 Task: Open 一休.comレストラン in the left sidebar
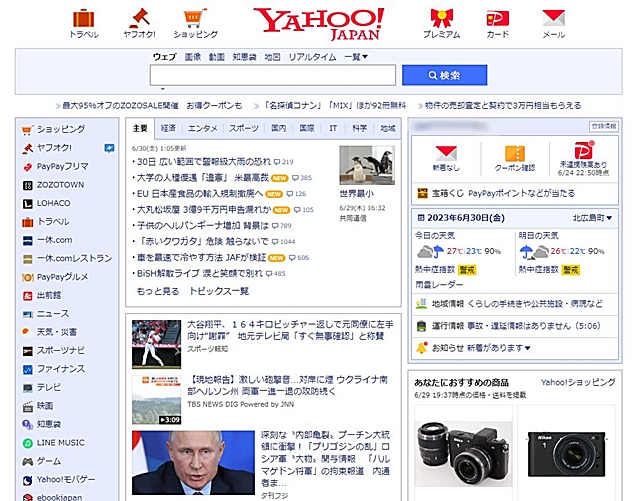pyautogui.click(x=74, y=258)
